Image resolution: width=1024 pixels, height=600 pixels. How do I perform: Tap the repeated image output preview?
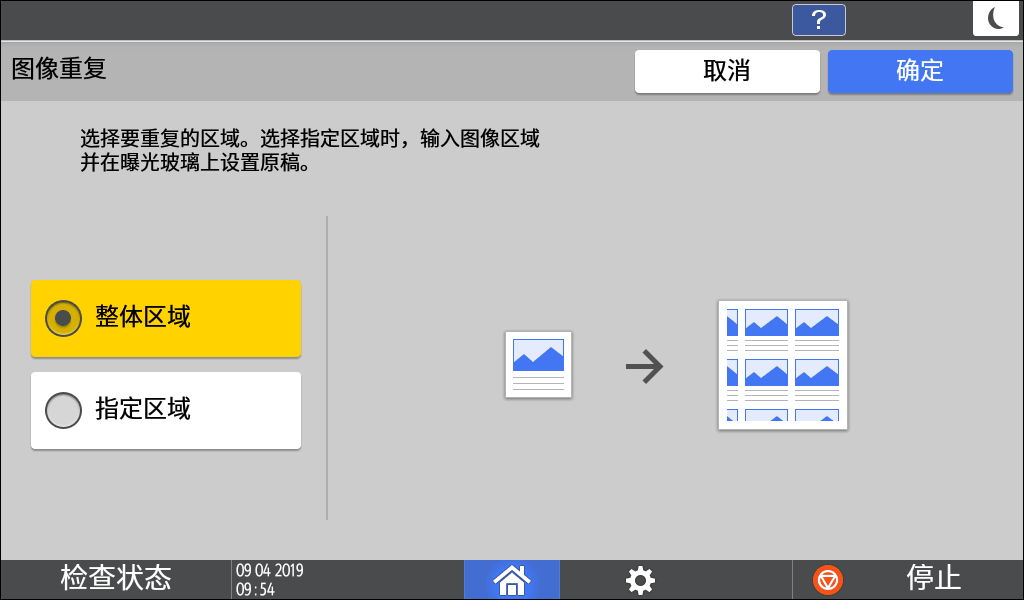tap(782, 364)
